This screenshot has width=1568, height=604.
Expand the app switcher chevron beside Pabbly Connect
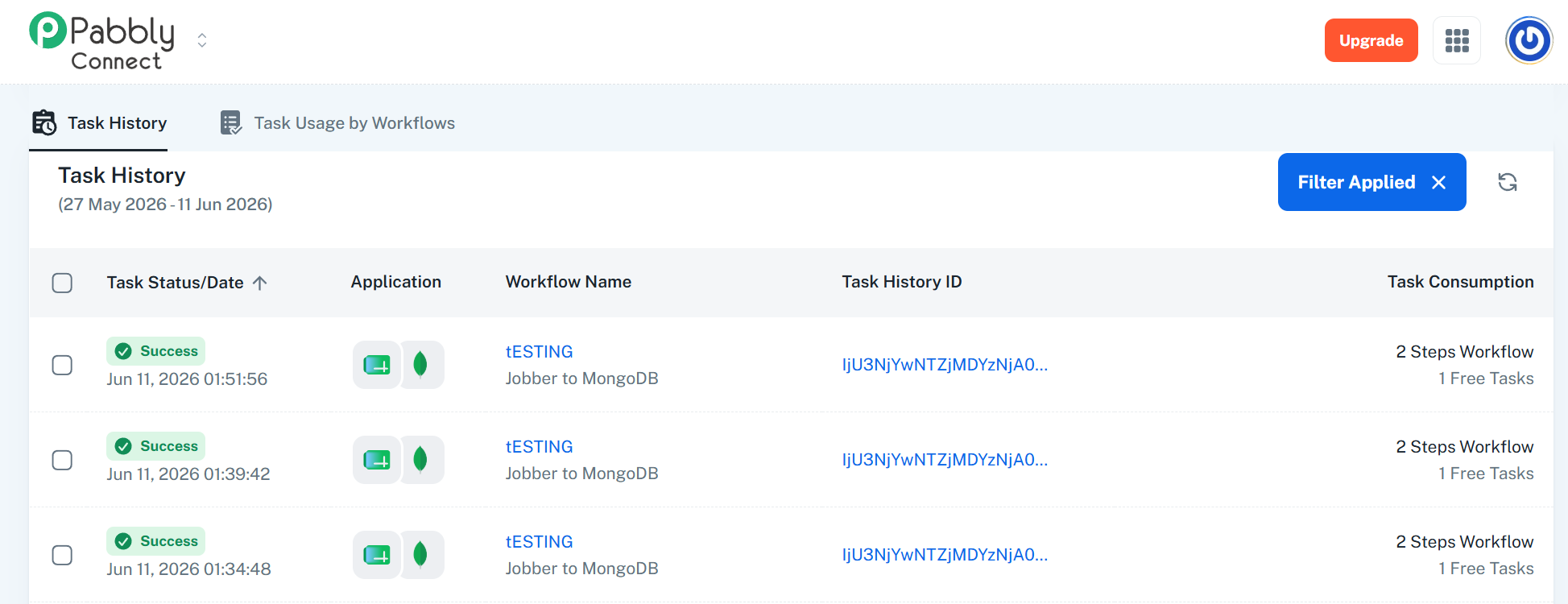[x=202, y=40]
